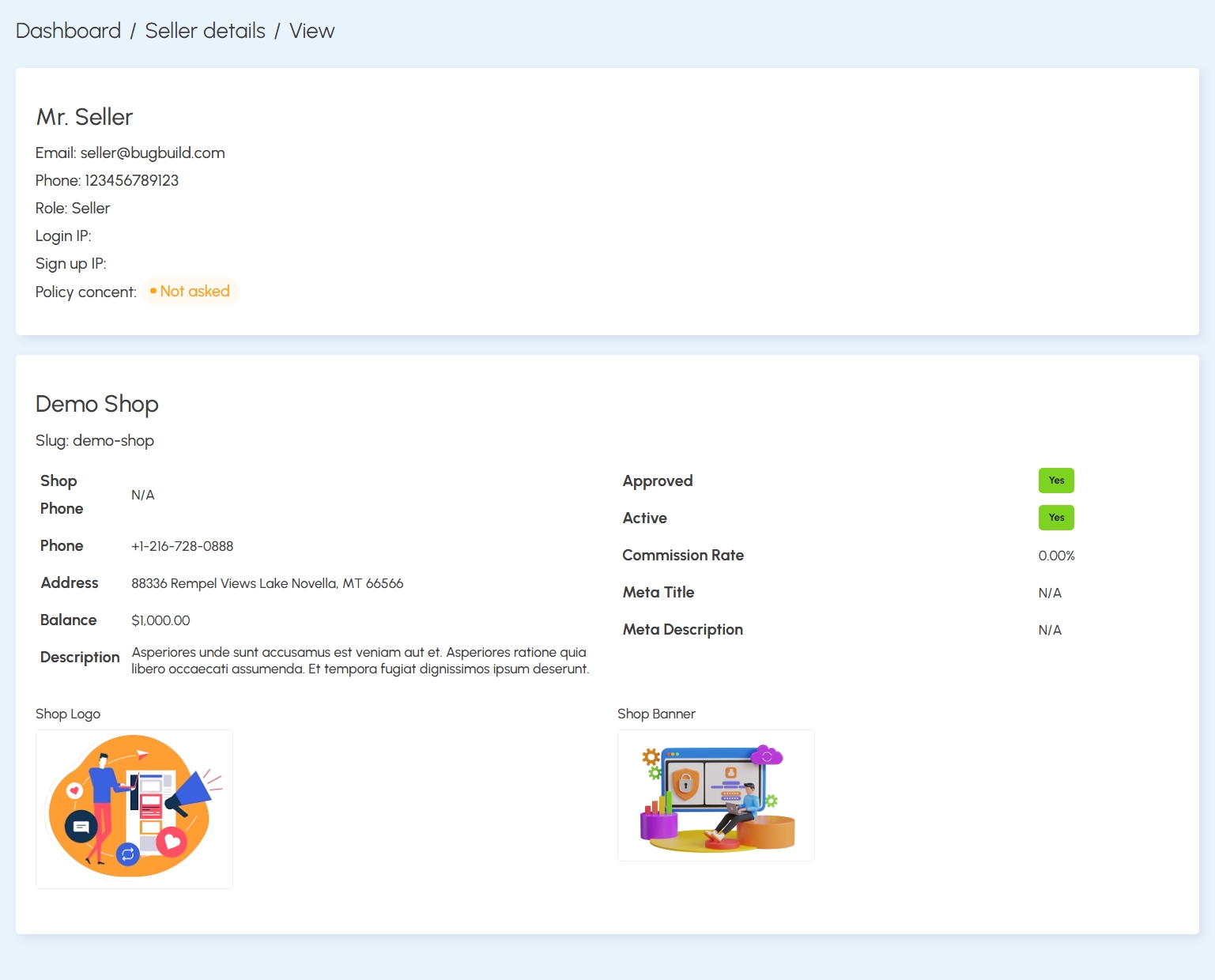Select the email seller@bugbuild.com text
This screenshot has width=1215, height=980.
coord(153,153)
